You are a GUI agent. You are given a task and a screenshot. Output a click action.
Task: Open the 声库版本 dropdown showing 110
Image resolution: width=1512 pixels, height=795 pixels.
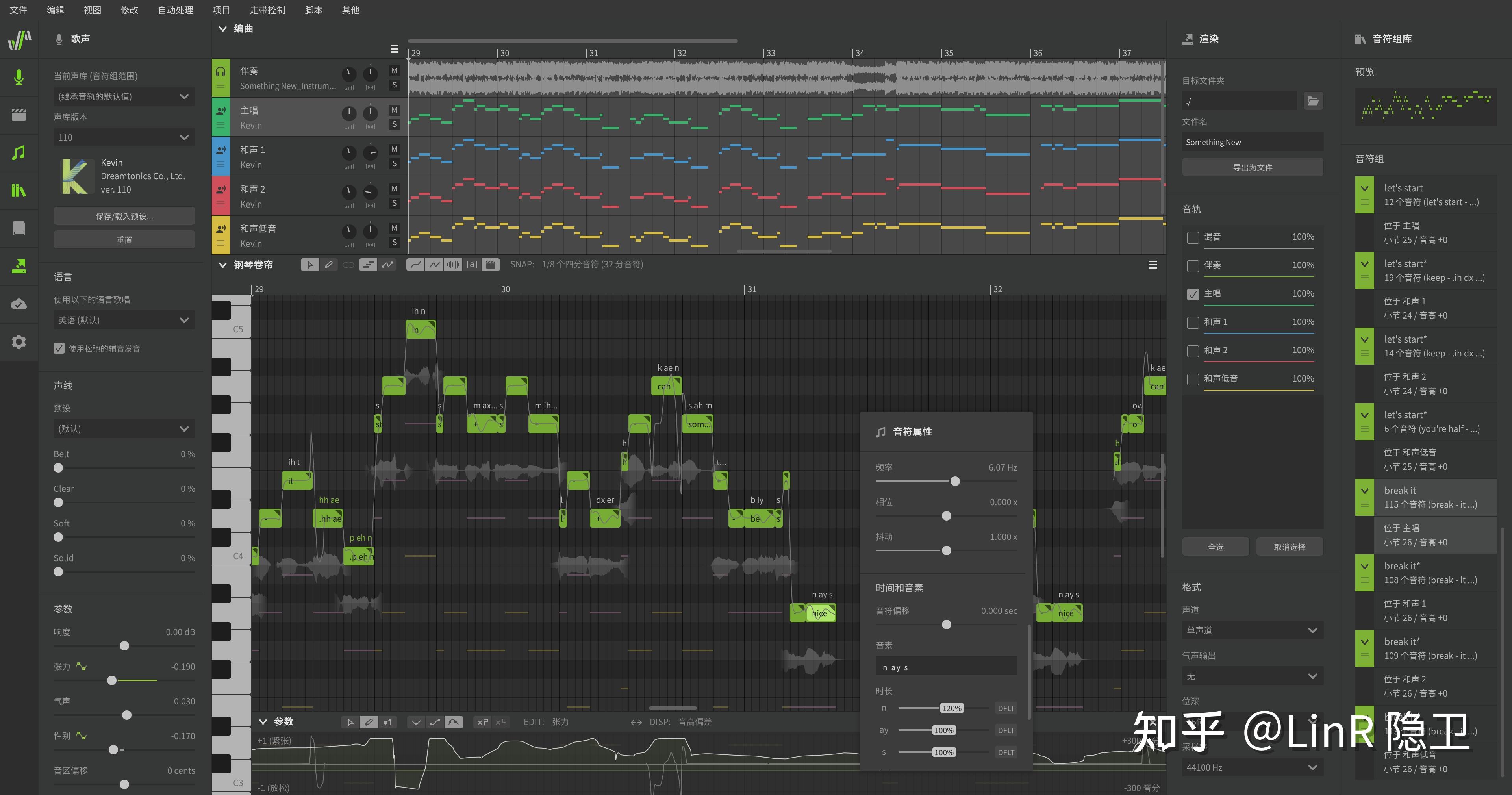[124, 137]
